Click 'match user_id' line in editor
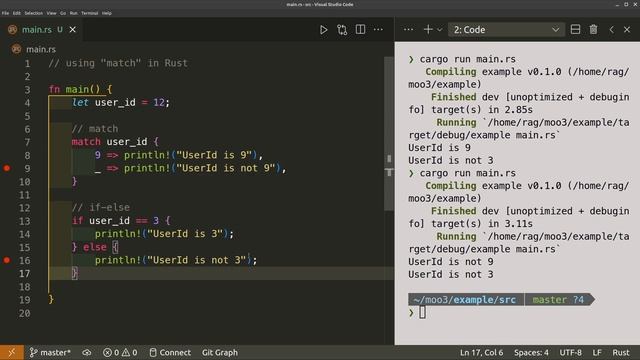The height and width of the screenshot is (360, 640). pos(115,142)
